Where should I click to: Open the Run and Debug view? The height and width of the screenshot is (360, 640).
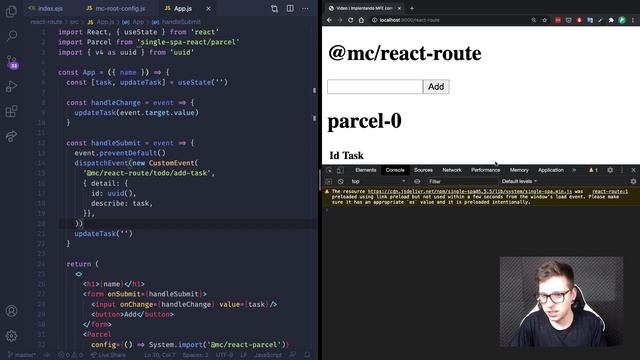pos(11,87)
